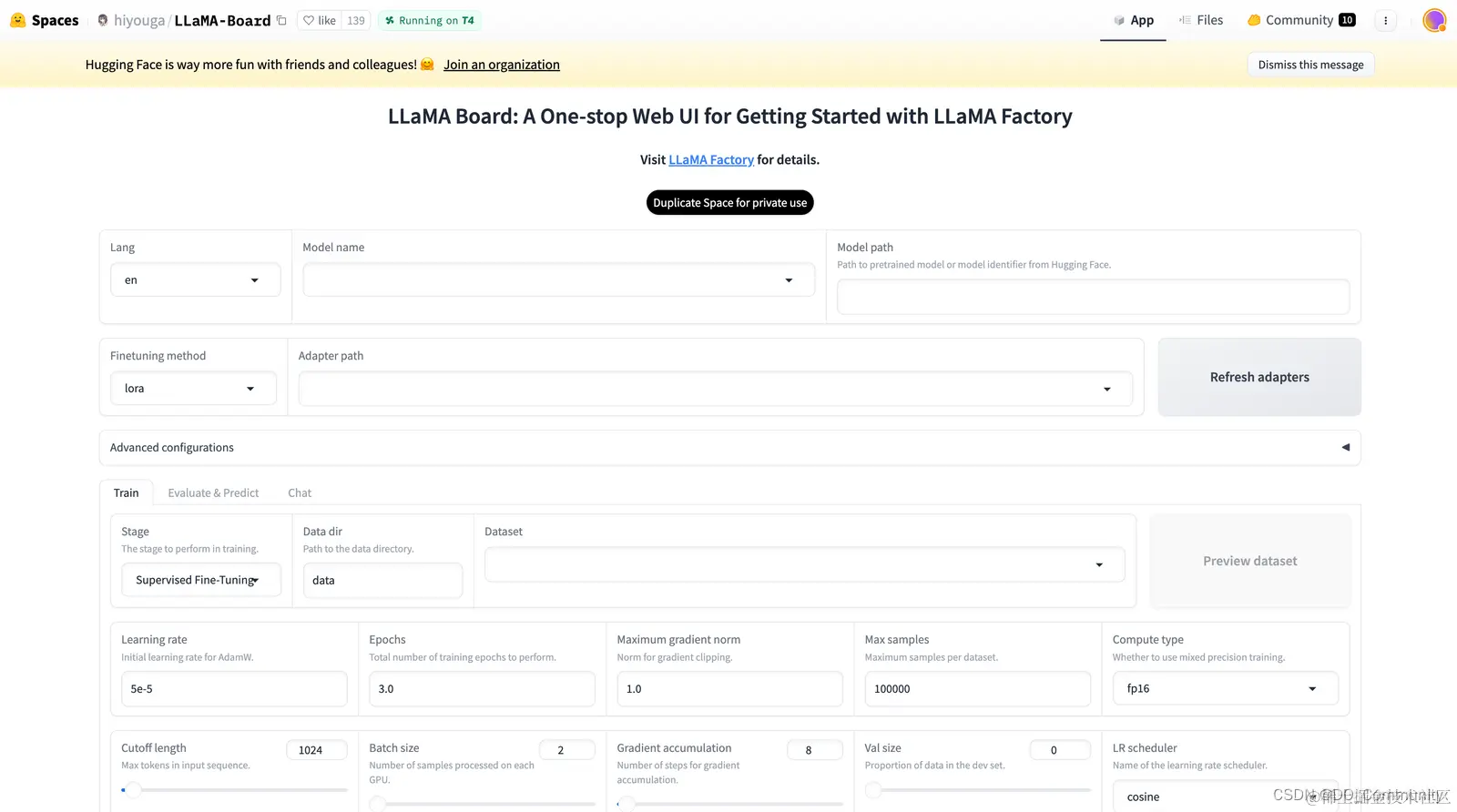Adjust the Batch size slider

[482, 804]
